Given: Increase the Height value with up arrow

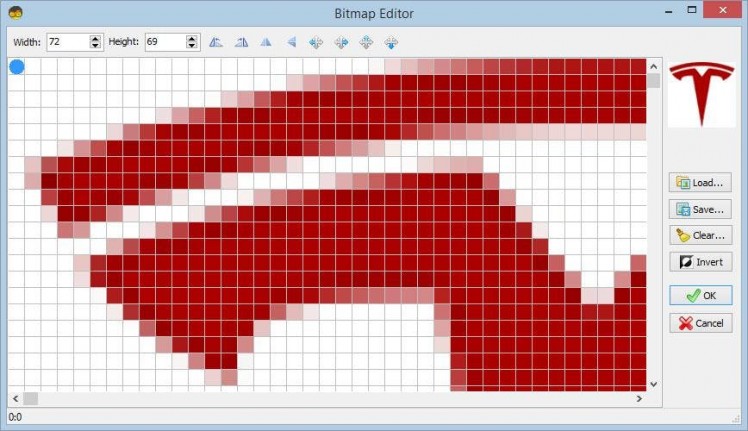Looking at the screenshot, I should tap(192, 38).
